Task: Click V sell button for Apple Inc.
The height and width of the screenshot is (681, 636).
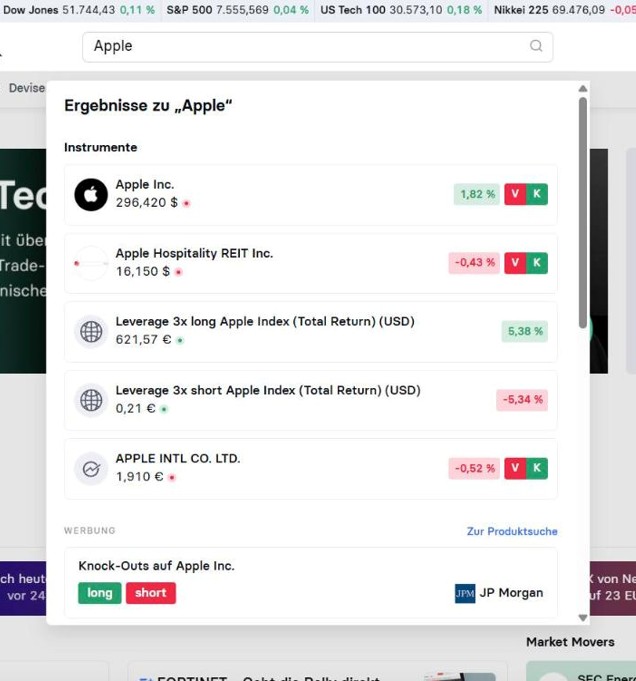Action: (x=515, y=194)
